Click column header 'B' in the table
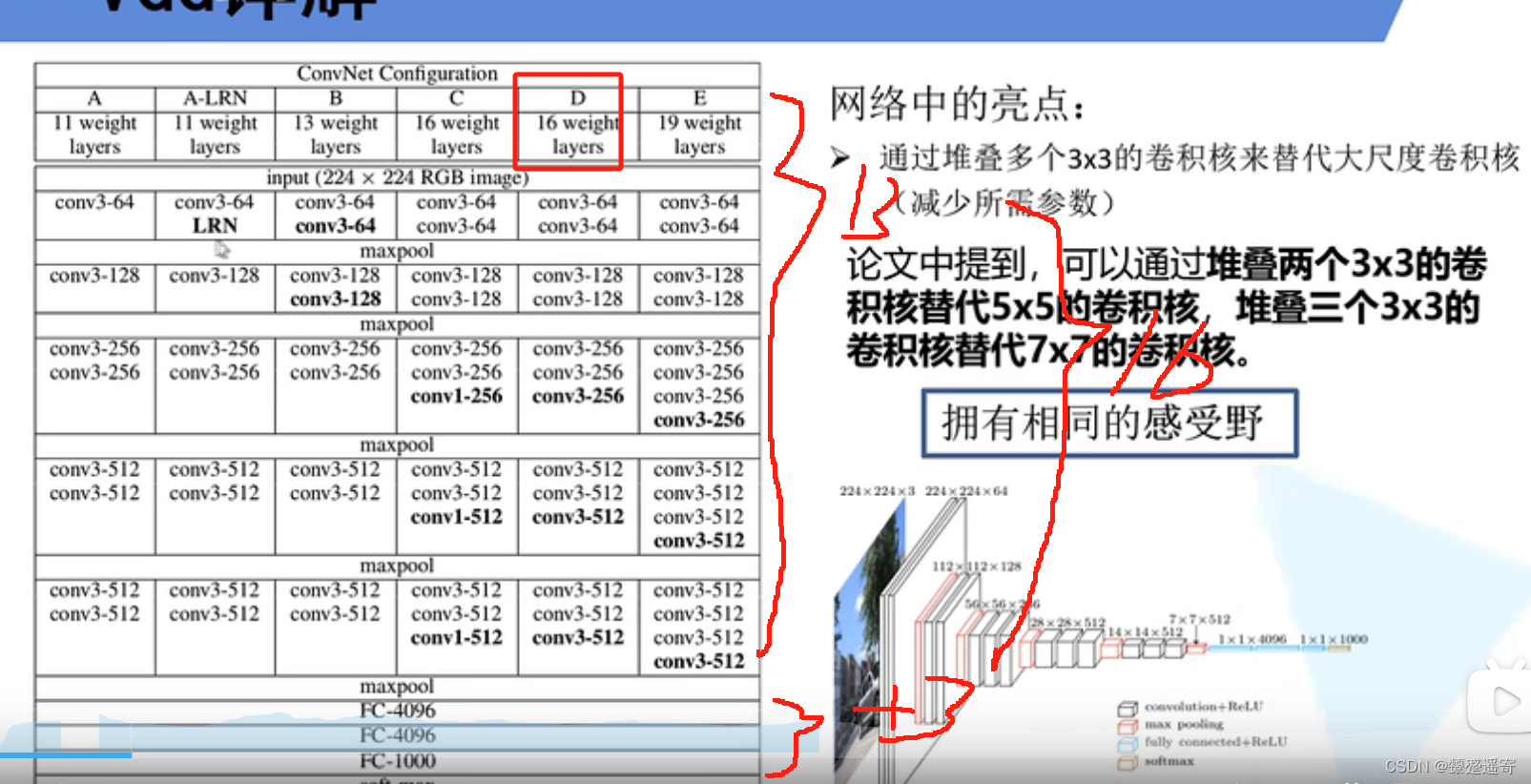The image size is (1531, 784). point(336,98)
